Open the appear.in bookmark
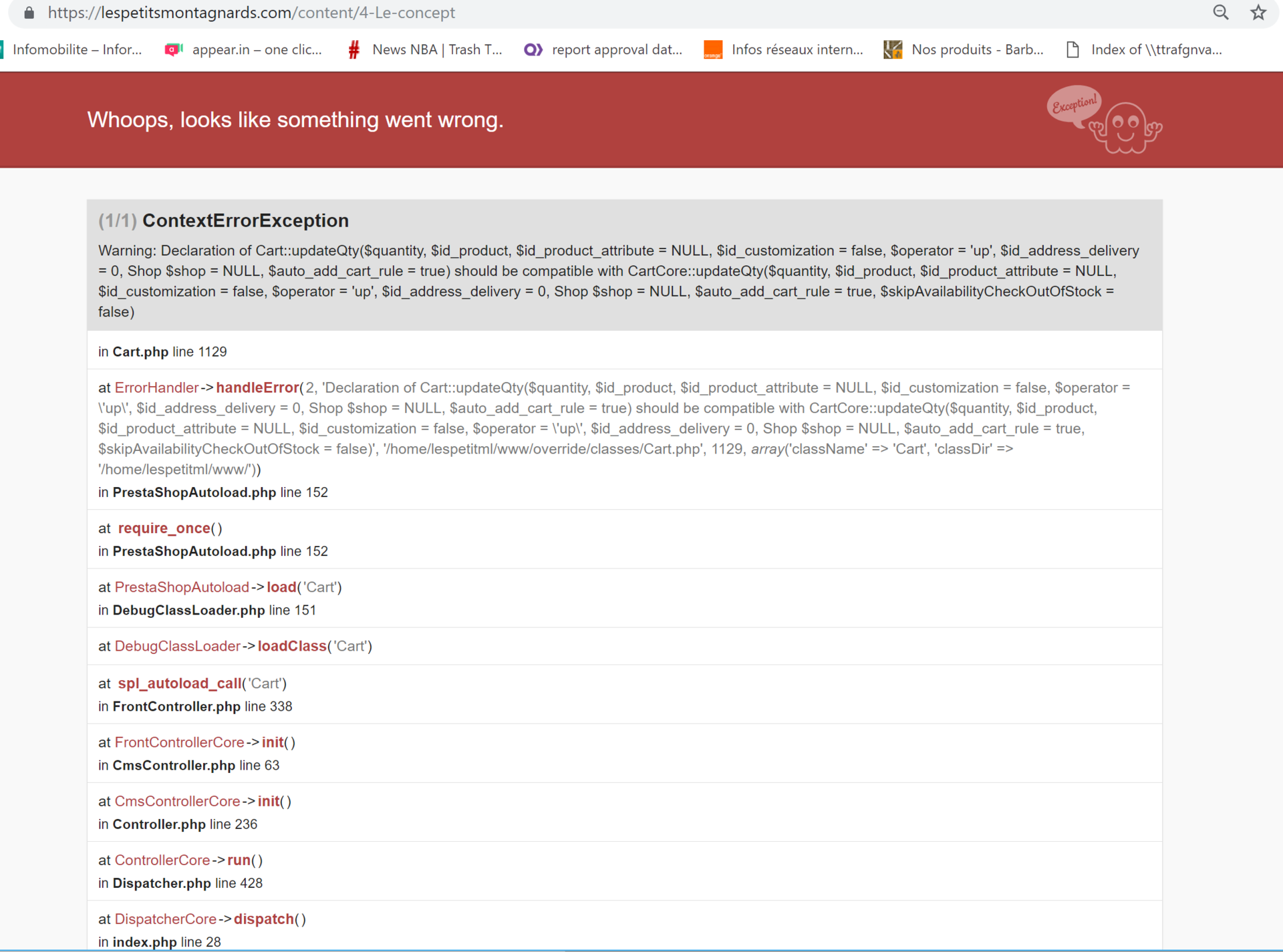 click(243, 49)
